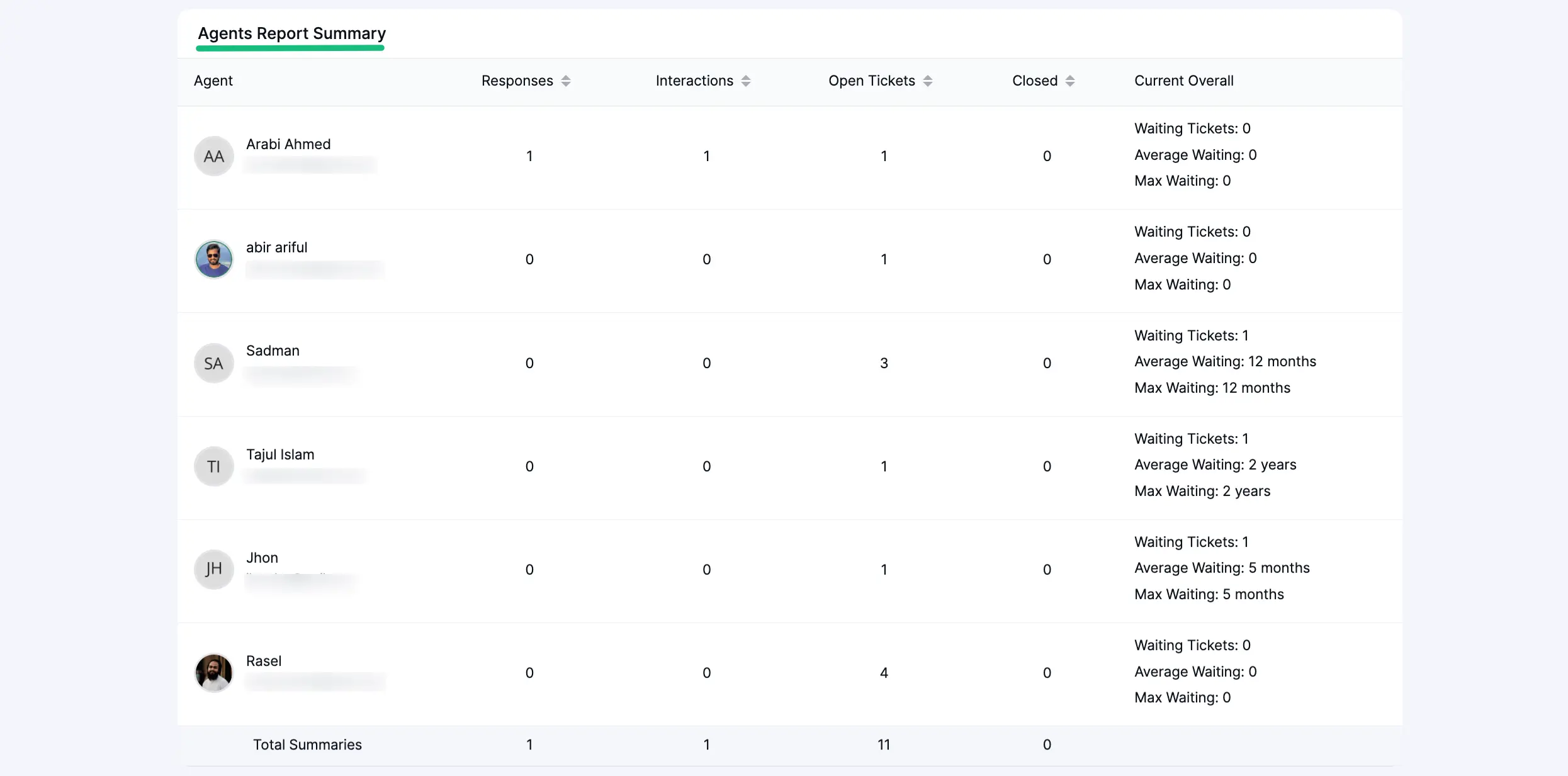Image resolution: width=1568 pixels, height=776 pixels.
Task: Select agent name Arabi Ahmed
Action: coord(288,144)
